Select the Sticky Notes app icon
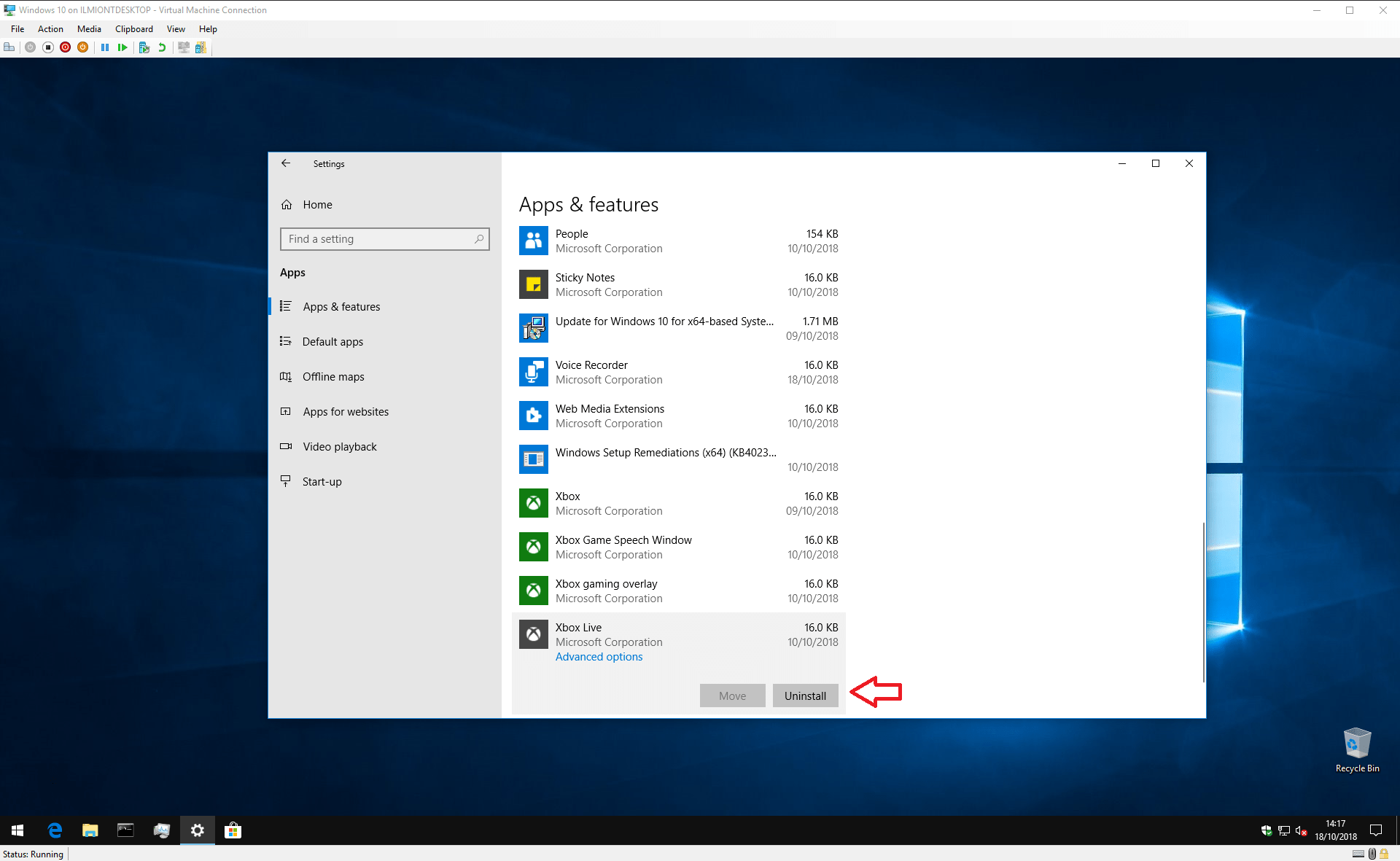1400x861 pixels. click(x=534, y=284)
